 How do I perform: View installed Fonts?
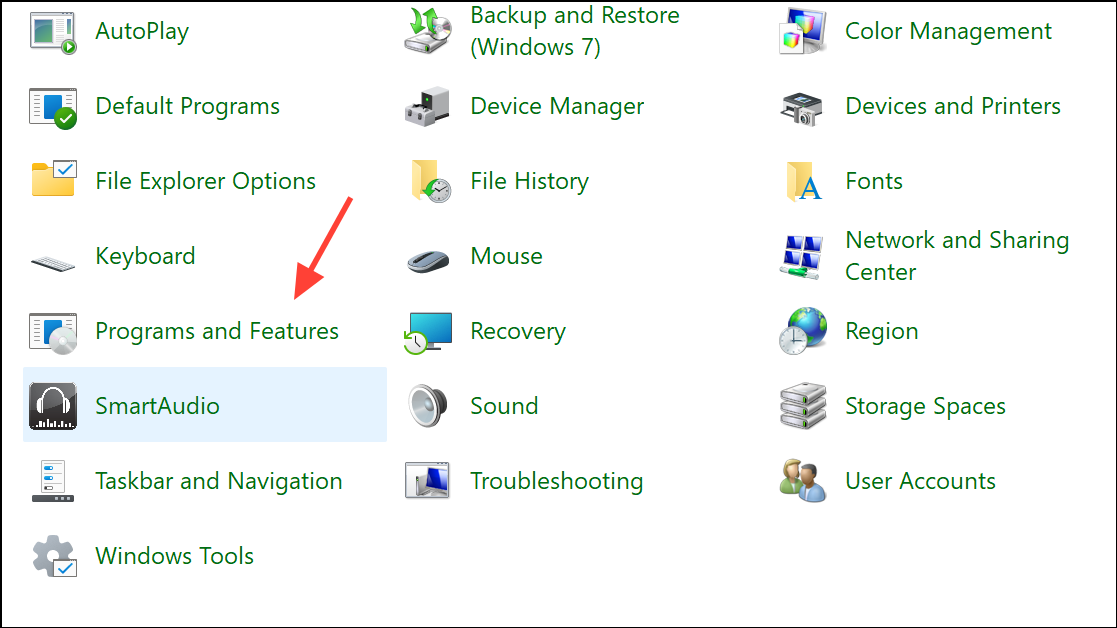click(873, 181)
